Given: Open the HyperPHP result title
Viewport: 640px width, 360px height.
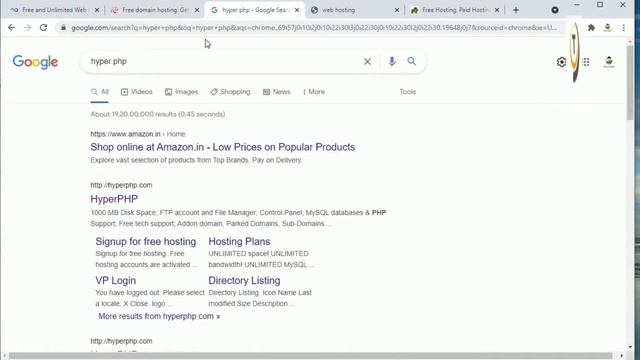Looking at the screenshot, I should click(x=114, y=199).
